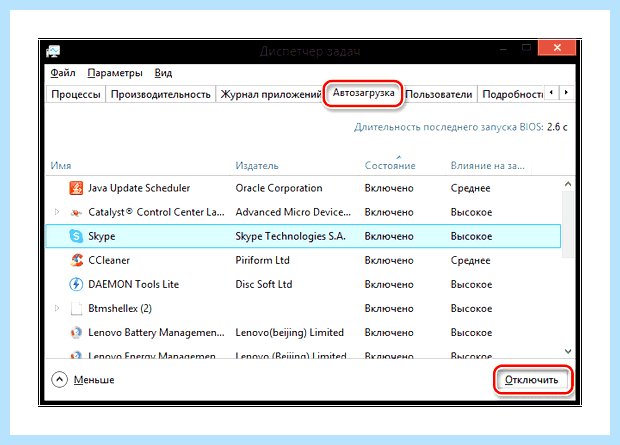Select the CCleaner row name

point(109,260)
